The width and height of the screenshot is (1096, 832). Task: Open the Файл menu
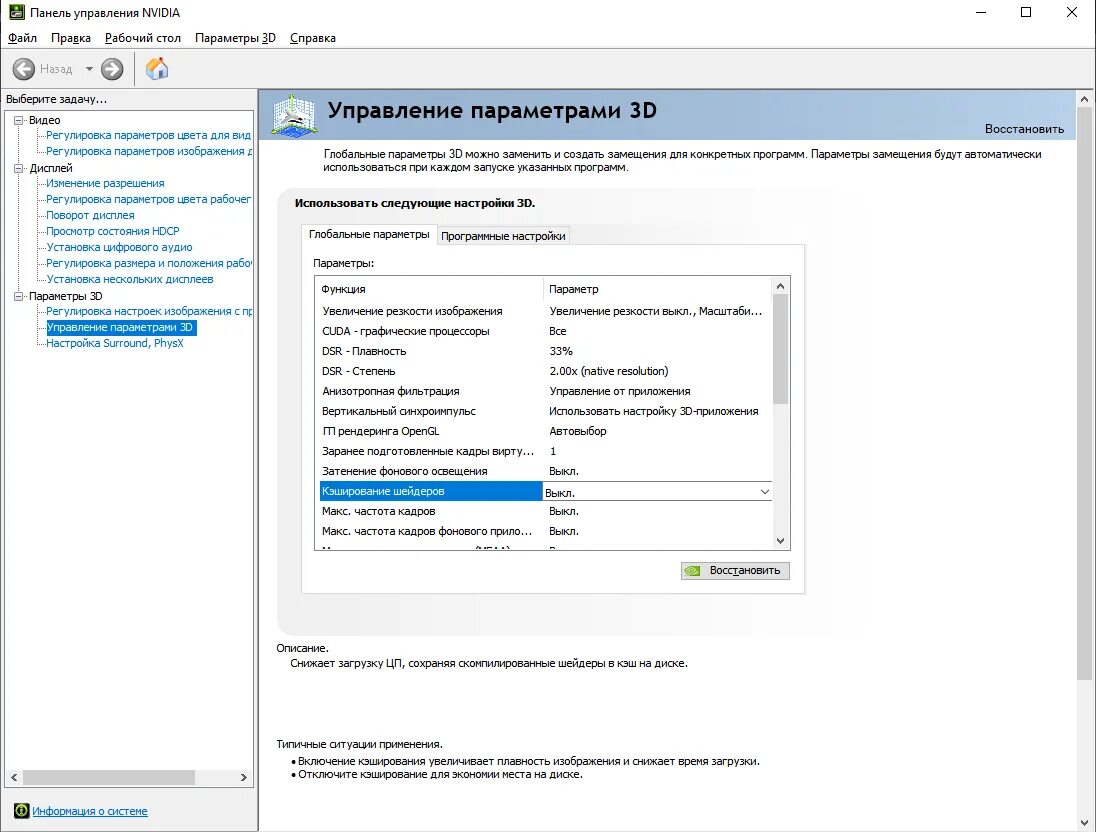pyautogui.click(x=22, y=38)
